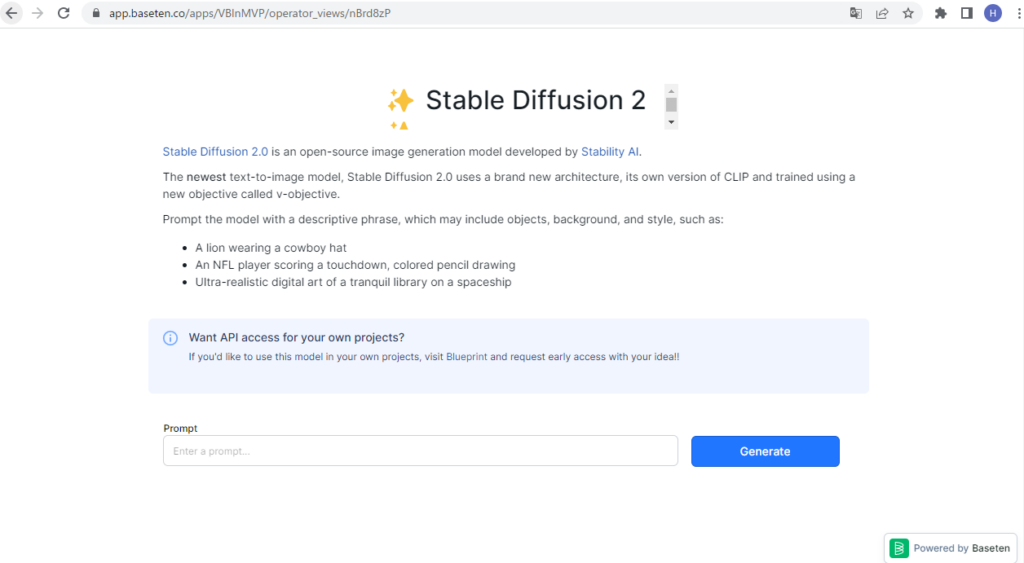This screenshot has width=1024, height=563.
Task: Open the Stable Diffusion 2.0 link
Action: click(x=215, y=152)
